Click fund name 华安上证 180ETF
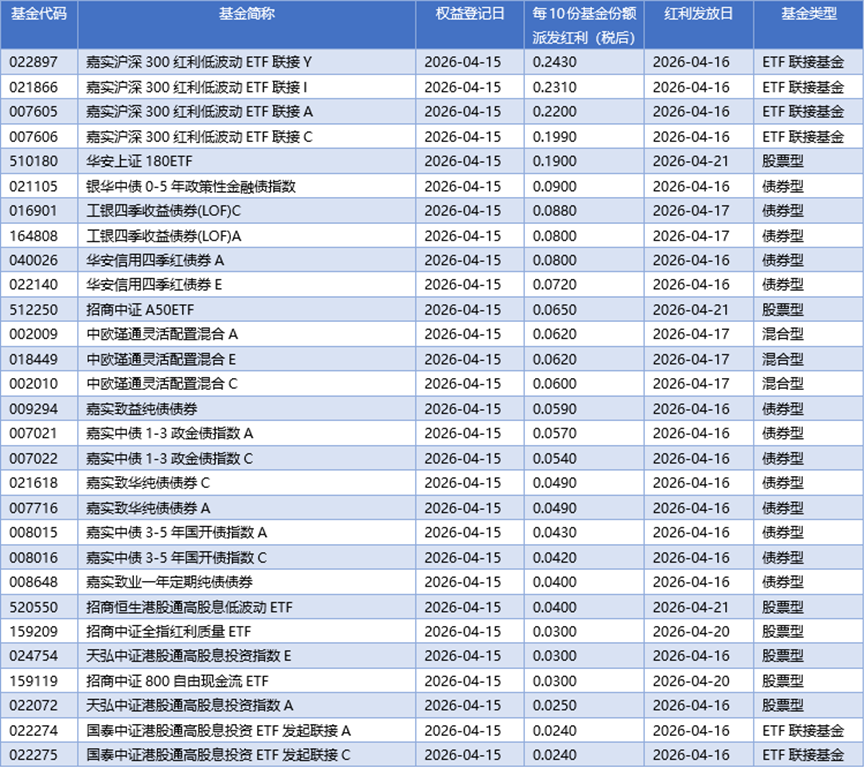Screen dimensions: 865x768 point(140,161)
